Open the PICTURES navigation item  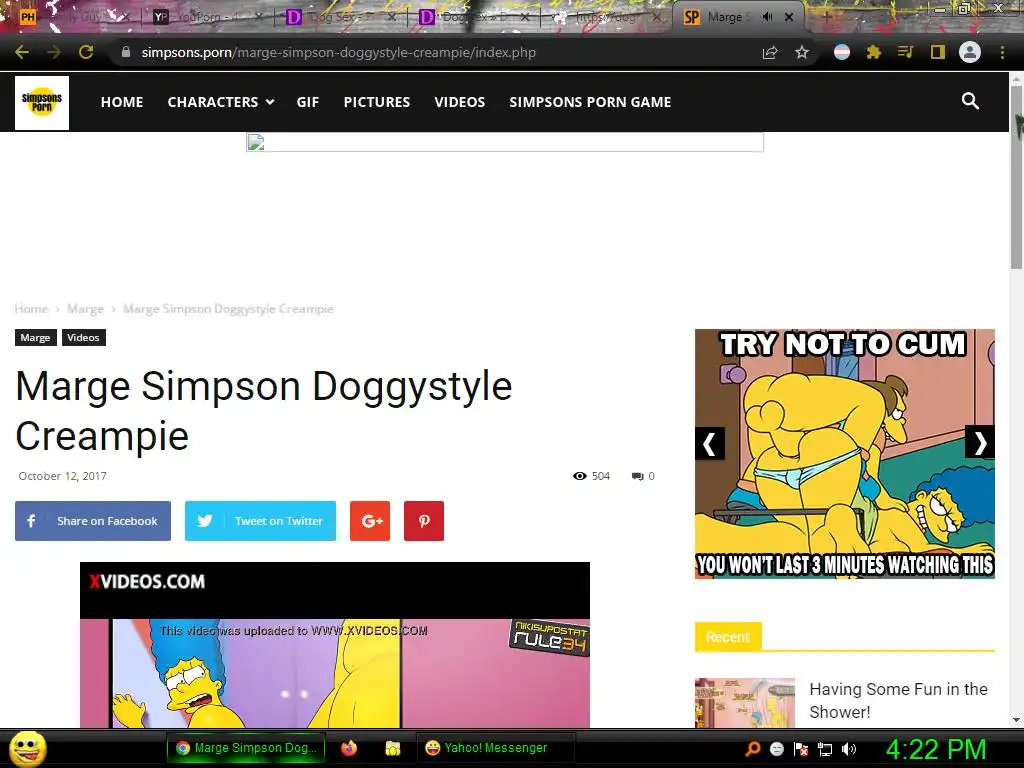point(377,102)
